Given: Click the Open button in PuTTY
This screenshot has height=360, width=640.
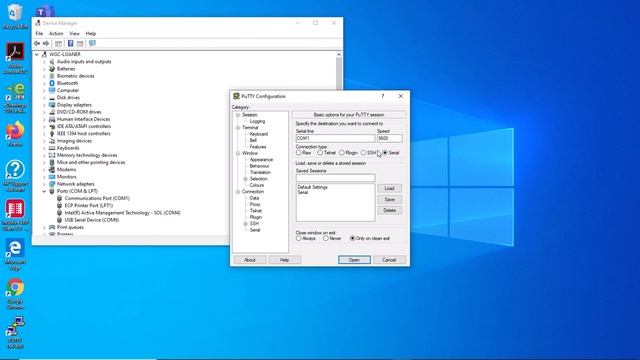Looking at the screenshot, I should (x=354, y=260).
